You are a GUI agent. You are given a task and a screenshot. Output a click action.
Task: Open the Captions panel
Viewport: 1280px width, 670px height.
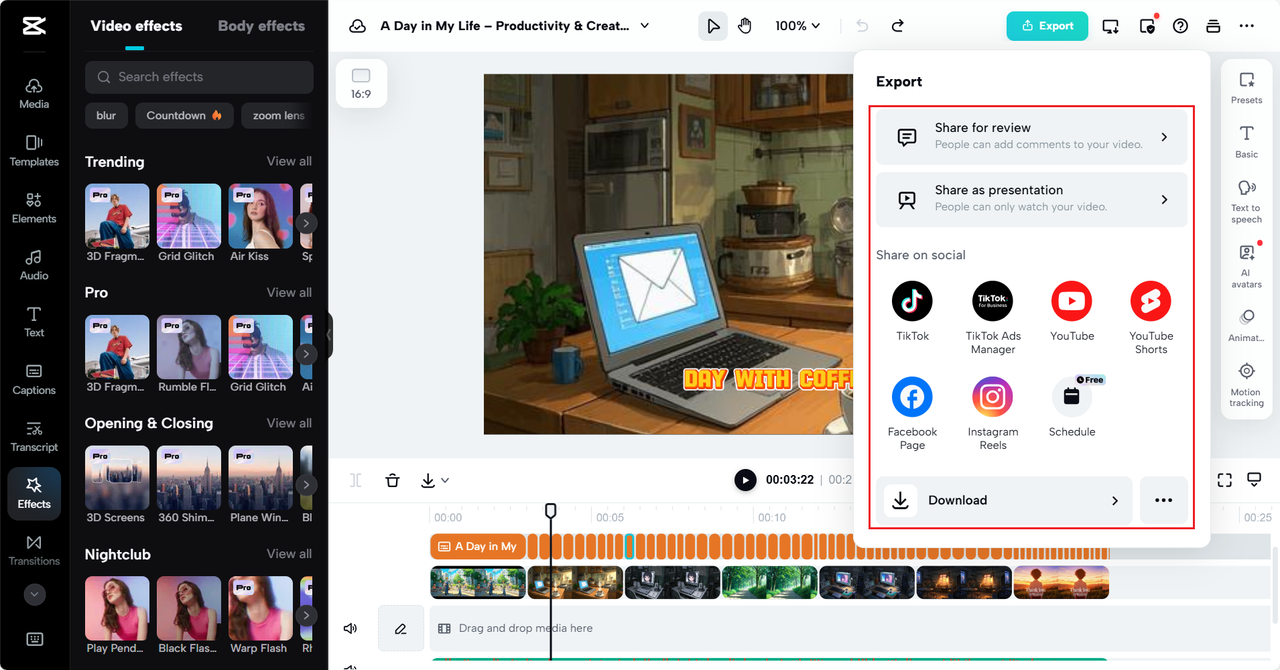[34, 379]
